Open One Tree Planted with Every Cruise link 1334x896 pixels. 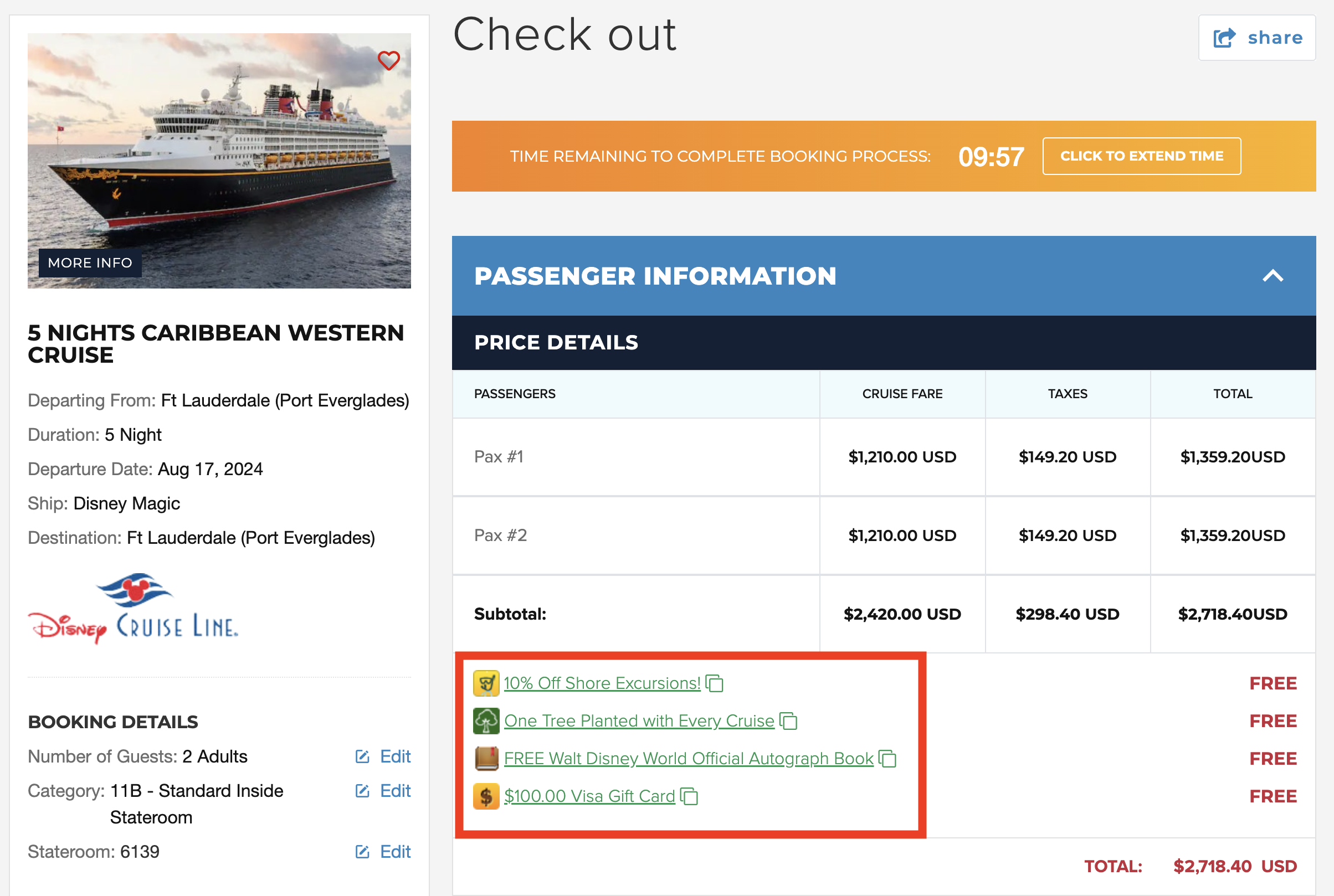coord(639,720)
